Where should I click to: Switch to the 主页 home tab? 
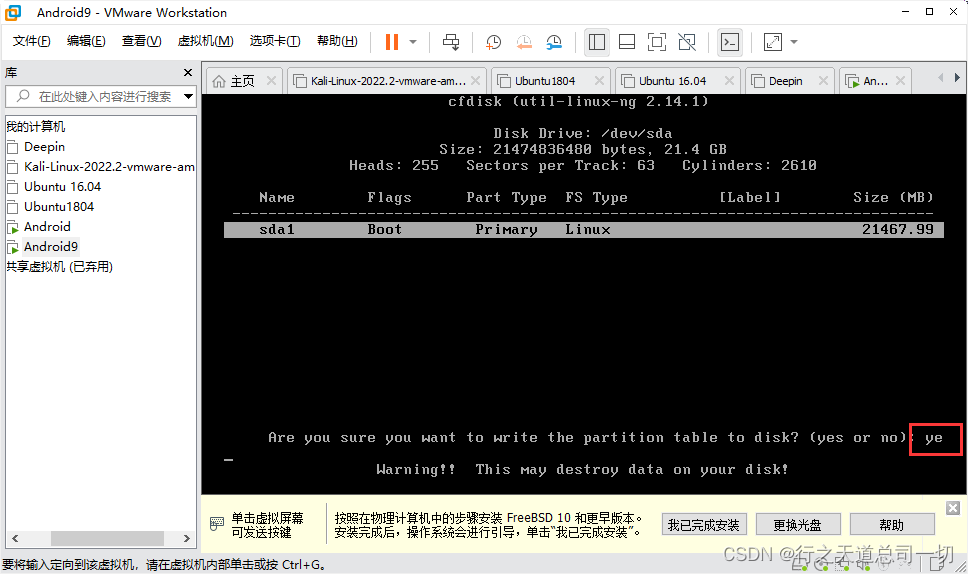[x=243, y=81]
